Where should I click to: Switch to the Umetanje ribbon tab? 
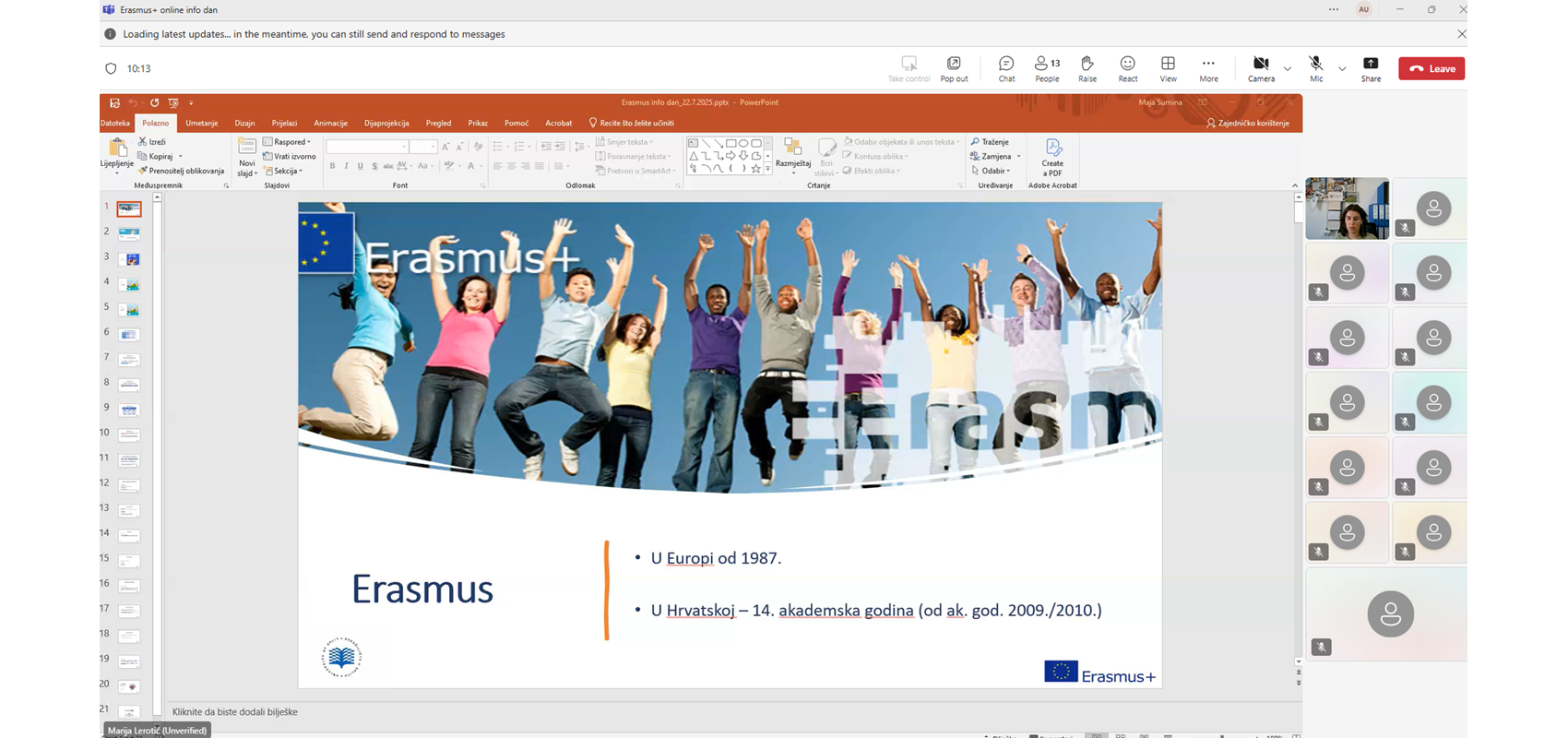[202, 123]
